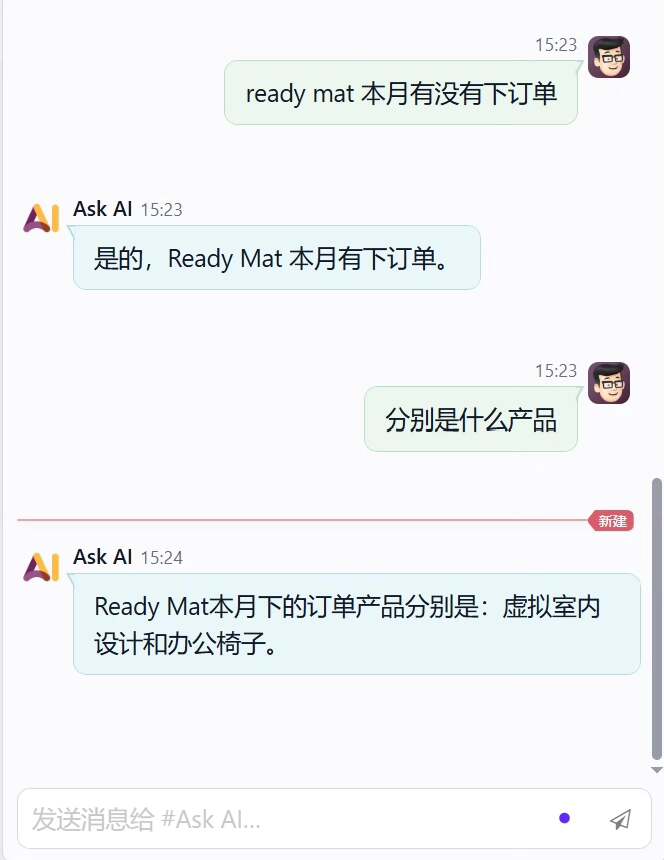Click Ask AI logo at 15:23 reply
This screenshot has width=664, height=860.
[41, 218]
